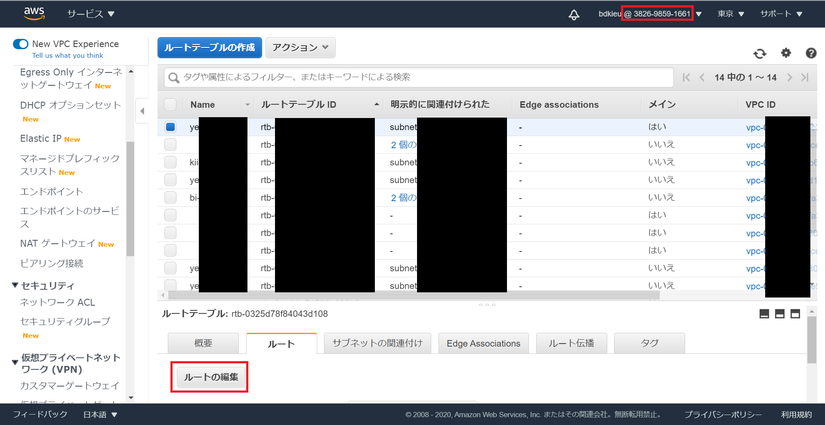Screen dimensions: 825x425
Task: Open DHCP オプションセット in sidebar
Action: (71, 105)
